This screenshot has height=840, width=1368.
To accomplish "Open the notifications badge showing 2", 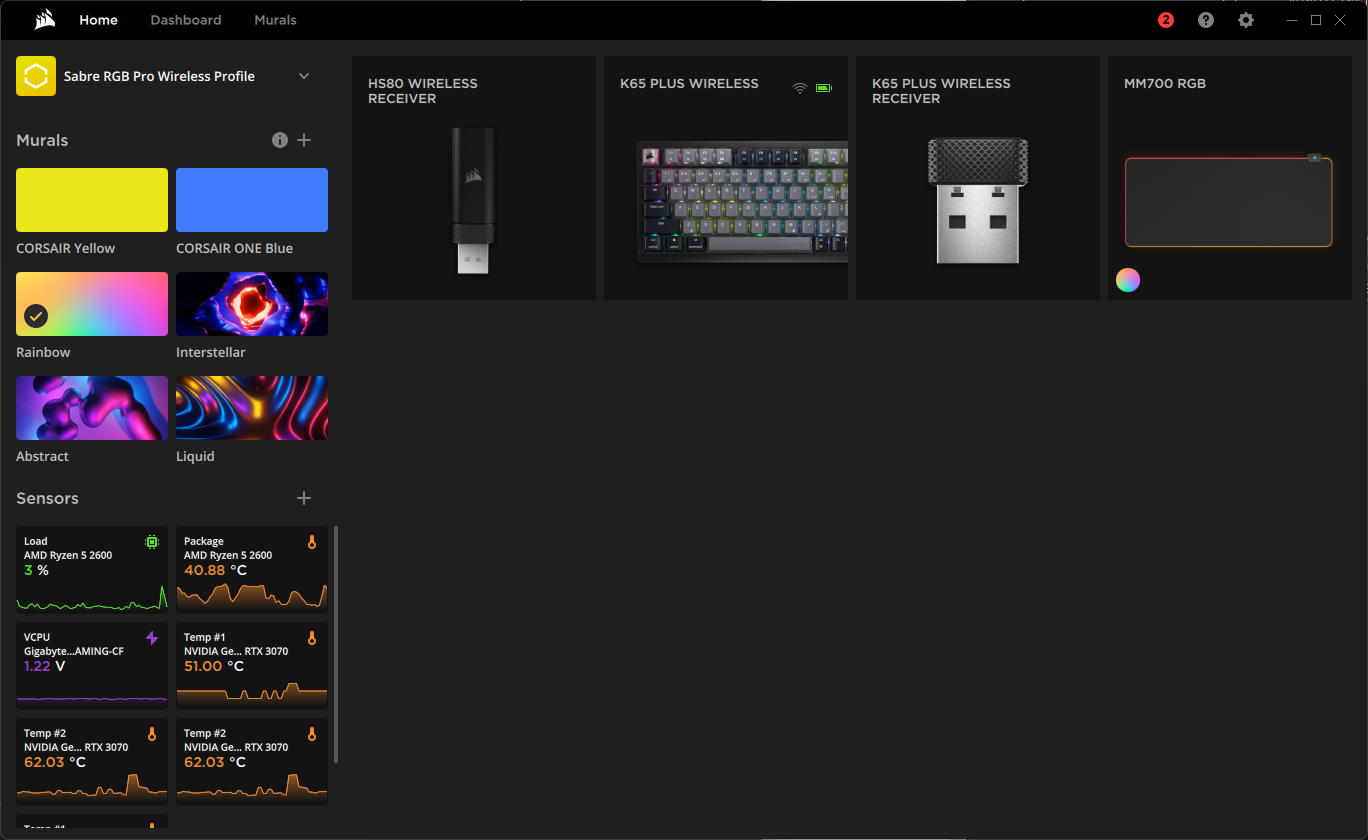I will pos(1166,20).
